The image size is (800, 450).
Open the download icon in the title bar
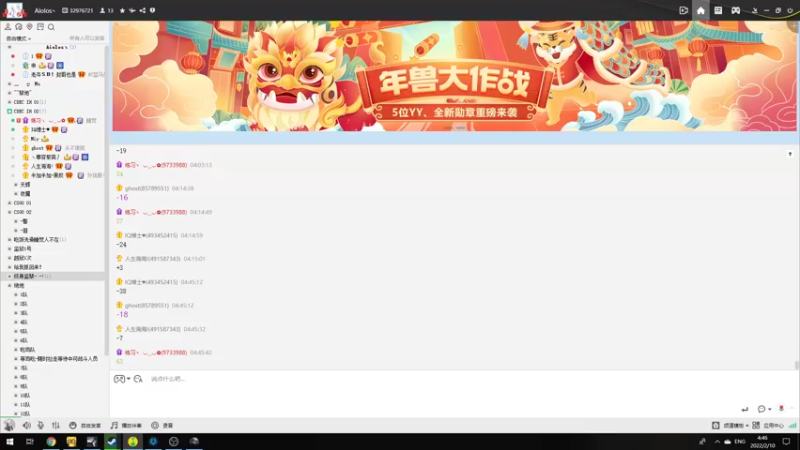tap(755, 10)
